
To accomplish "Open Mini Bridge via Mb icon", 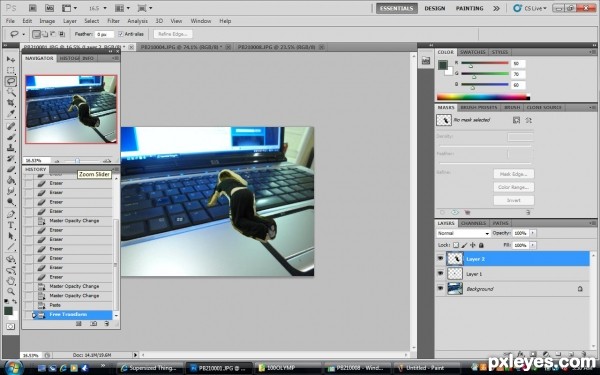I will (49, 8).
